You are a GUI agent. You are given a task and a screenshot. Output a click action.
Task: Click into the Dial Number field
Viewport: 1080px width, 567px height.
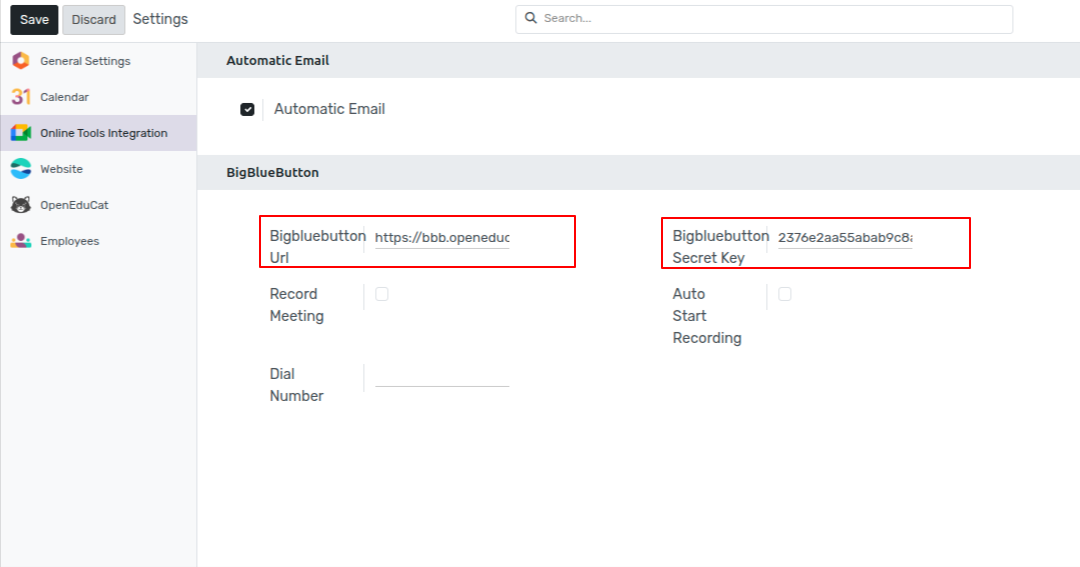pos(442,376)
